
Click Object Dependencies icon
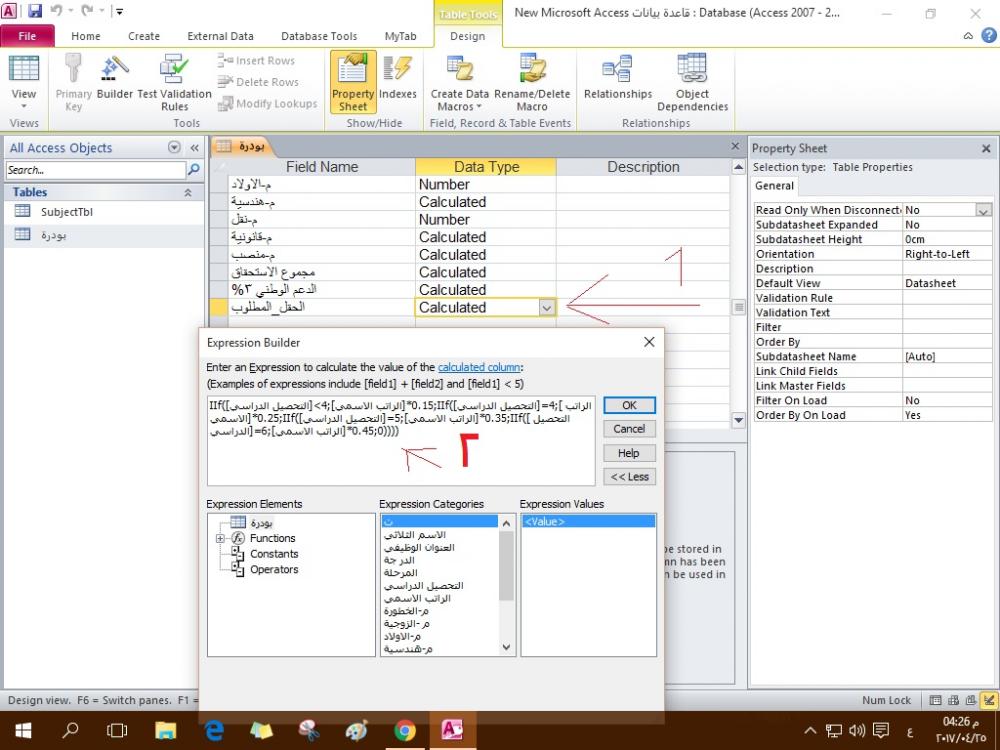tap(692, 81)
